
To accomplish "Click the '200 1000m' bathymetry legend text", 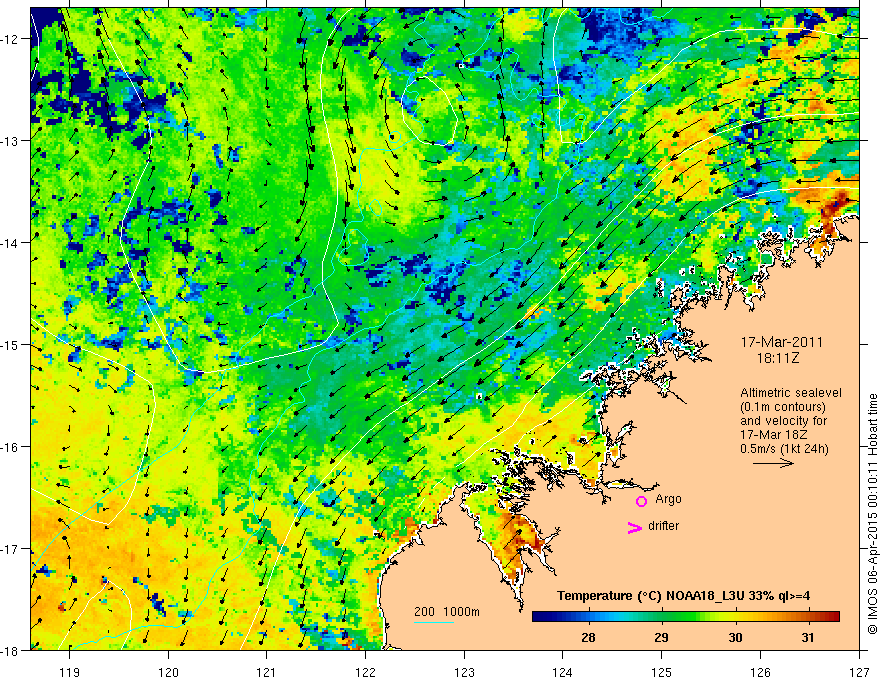I will (447, 612).
